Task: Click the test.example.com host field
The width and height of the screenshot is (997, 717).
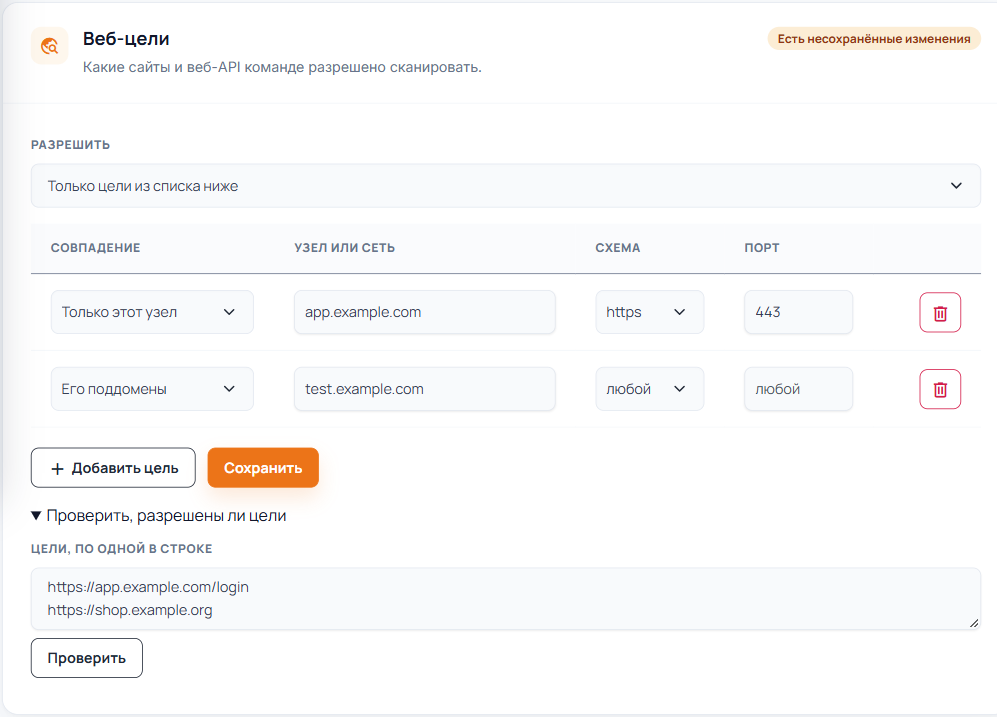Action: 425,389
